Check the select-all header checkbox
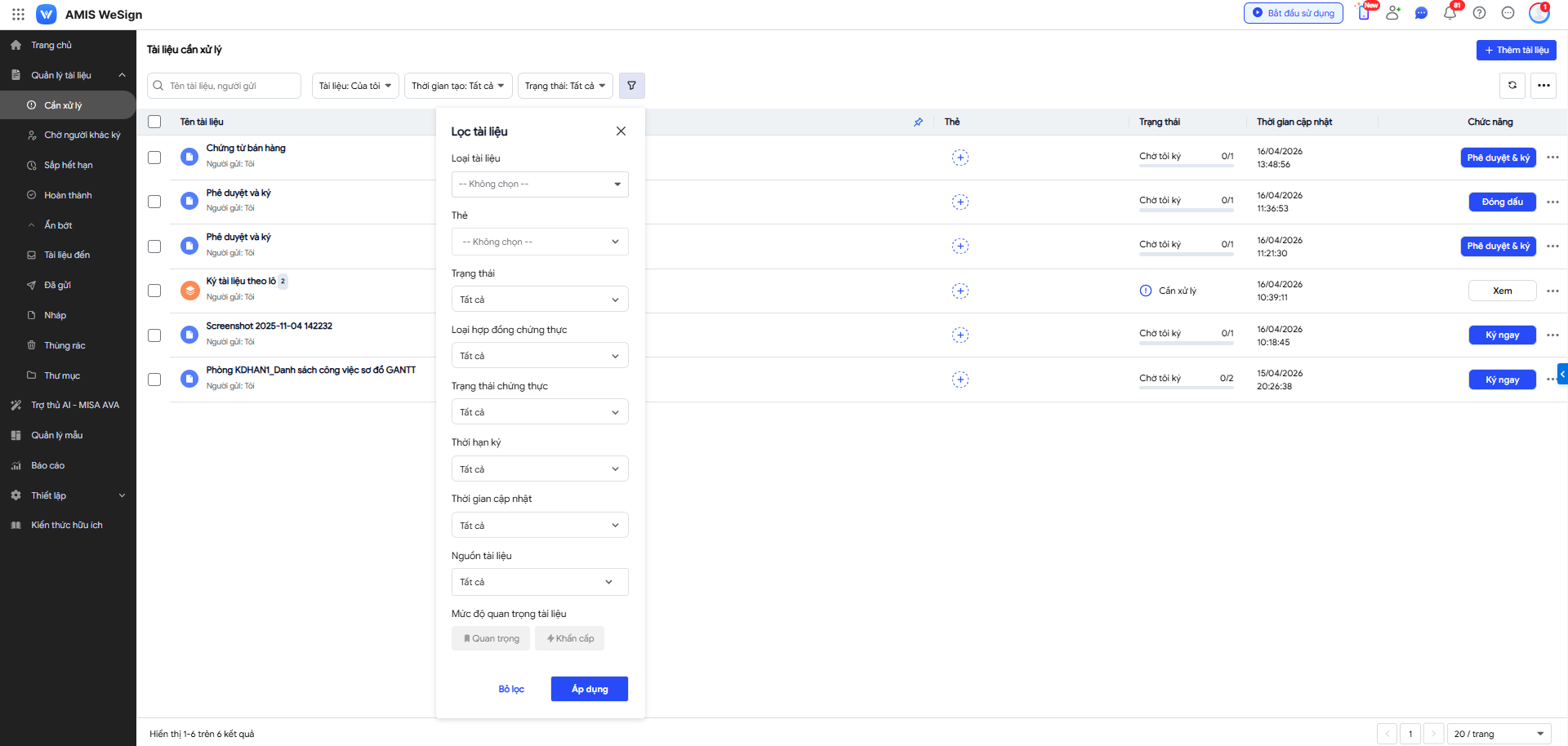The width and height of the screenshot is (1568, 746). [x=154, y=122]
